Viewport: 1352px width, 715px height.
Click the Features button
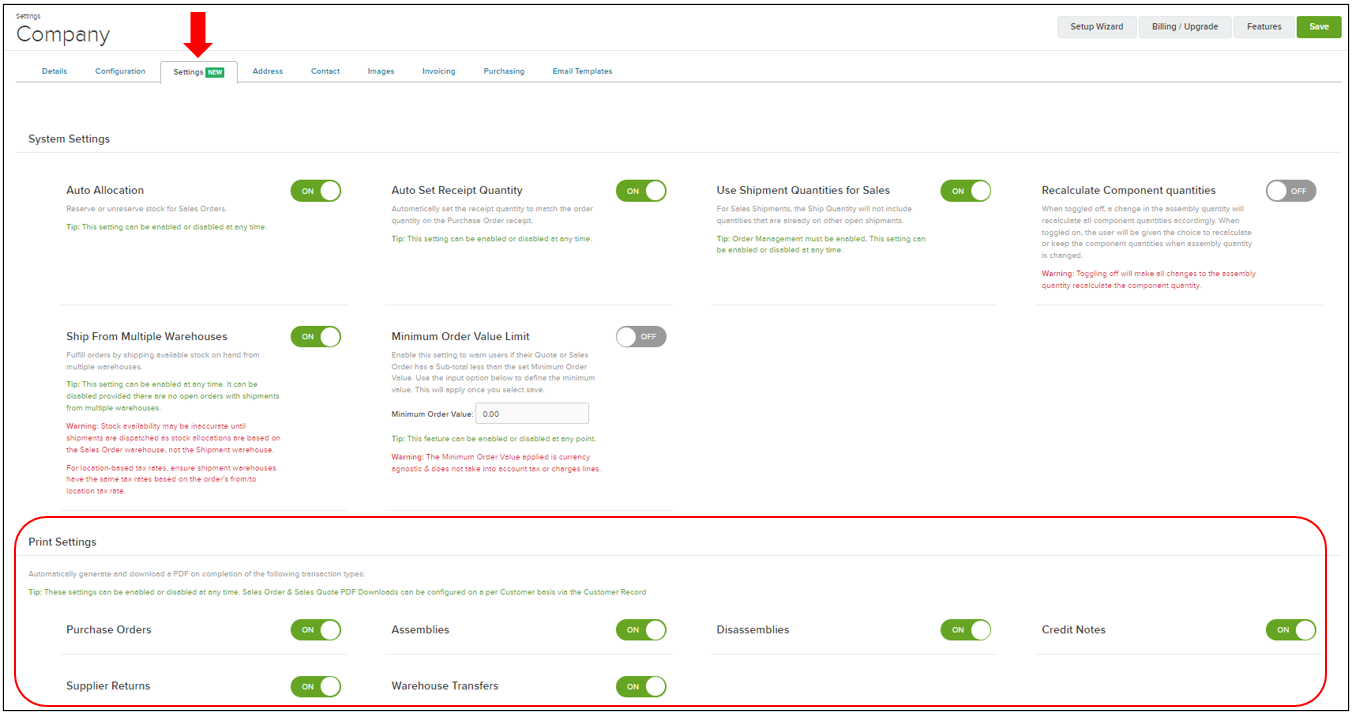tap(1264, 27)
